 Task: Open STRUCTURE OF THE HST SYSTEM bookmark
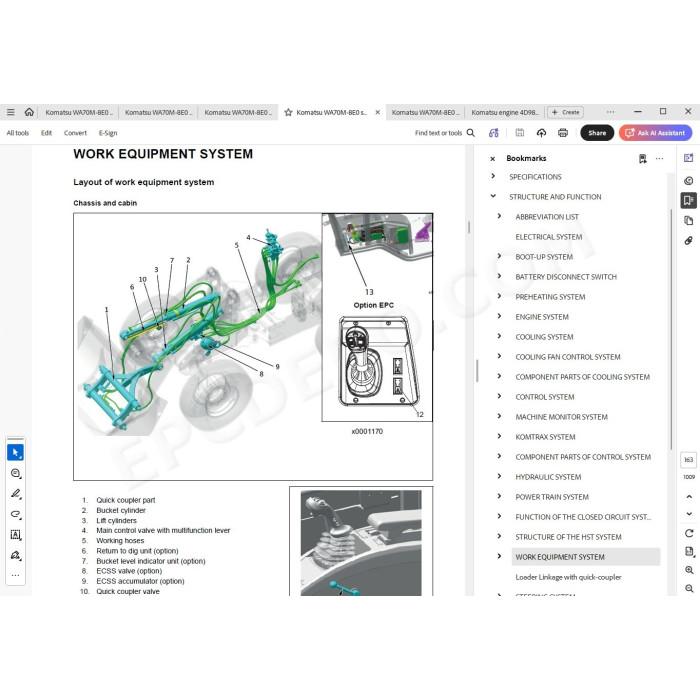coord(568,537)
